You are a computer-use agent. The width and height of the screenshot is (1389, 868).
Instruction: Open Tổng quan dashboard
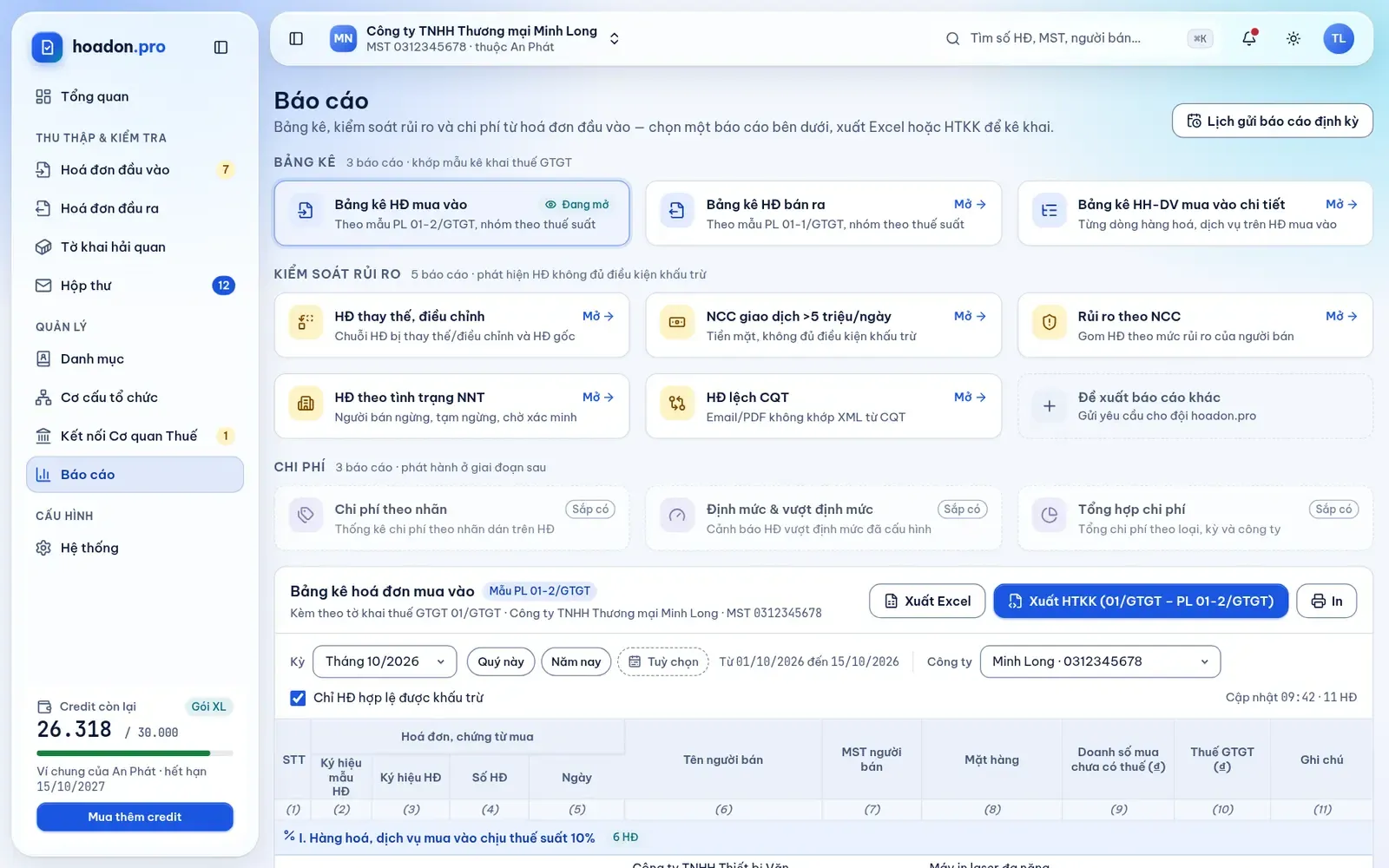[135, 96]
